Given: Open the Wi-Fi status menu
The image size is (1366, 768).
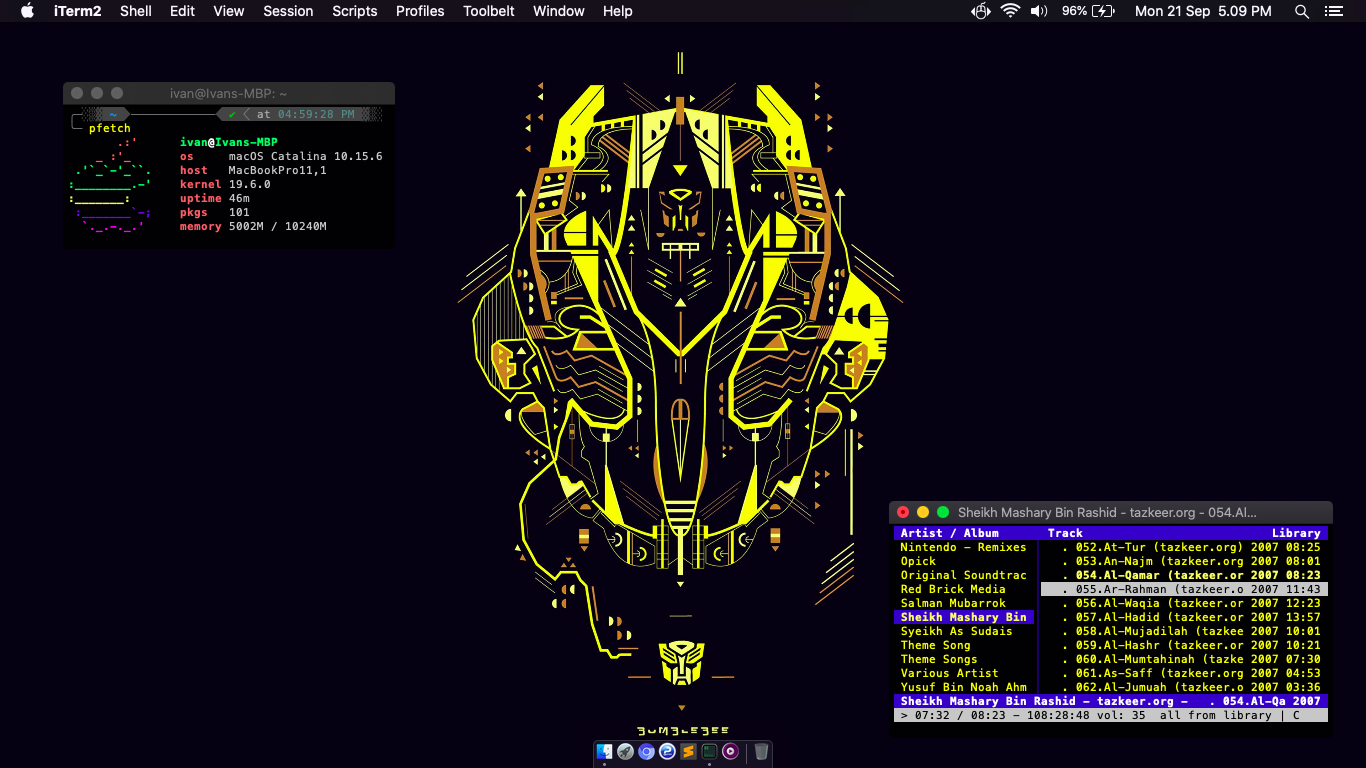Looking at the screenshot, I should tap(1010, 11).
